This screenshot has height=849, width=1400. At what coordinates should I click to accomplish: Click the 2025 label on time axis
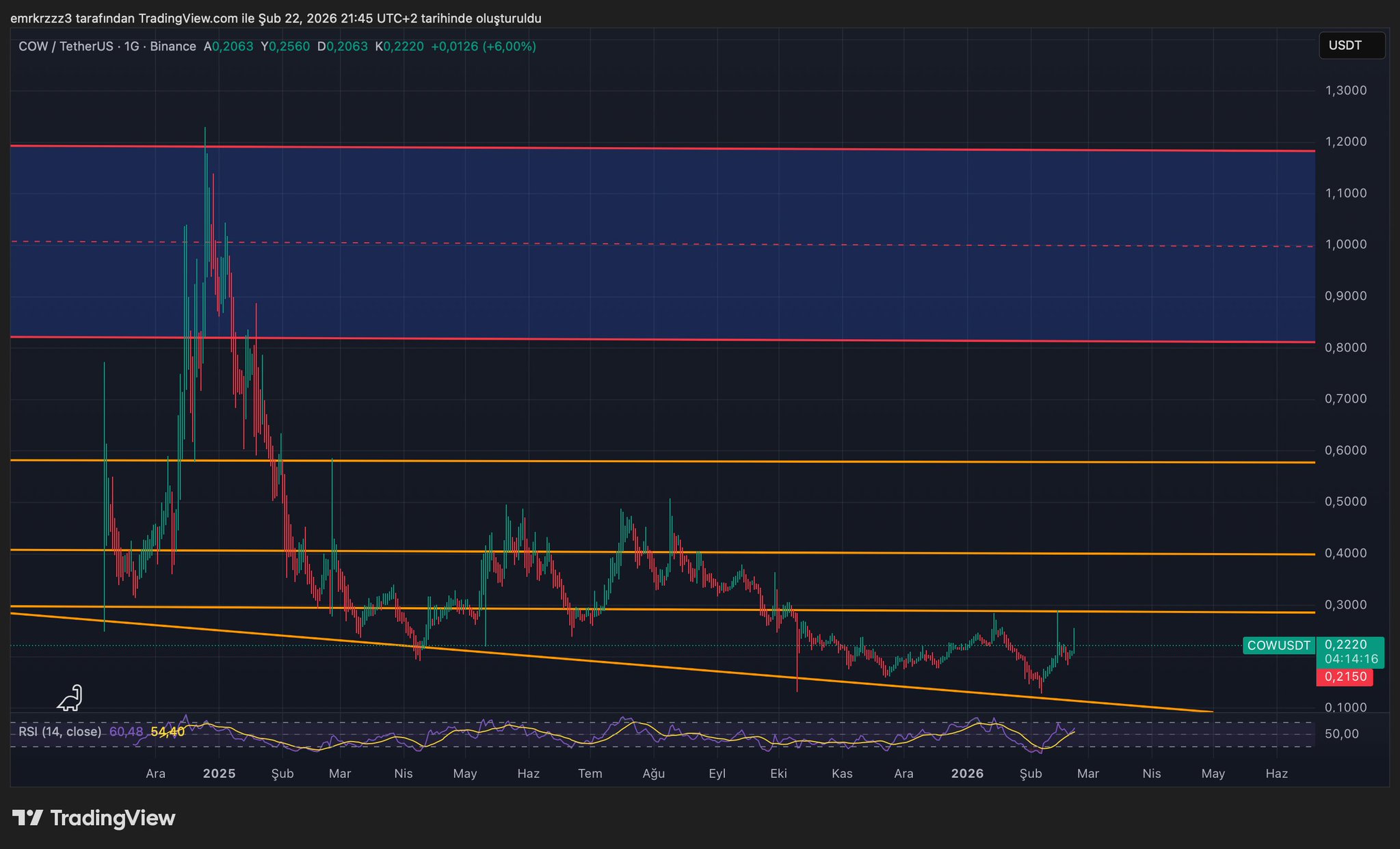220,773
